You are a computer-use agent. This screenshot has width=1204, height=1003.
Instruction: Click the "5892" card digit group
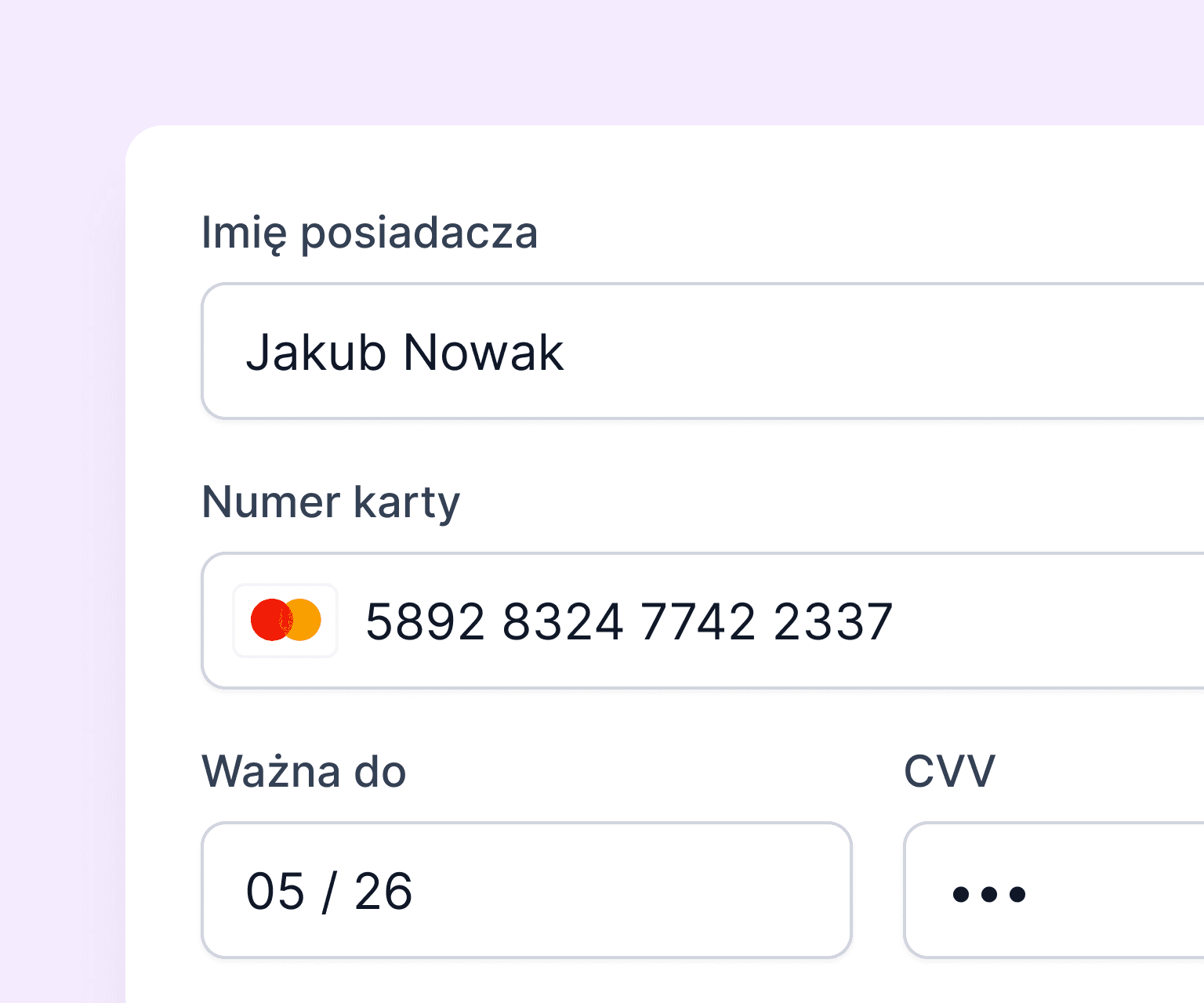point(426,621)
